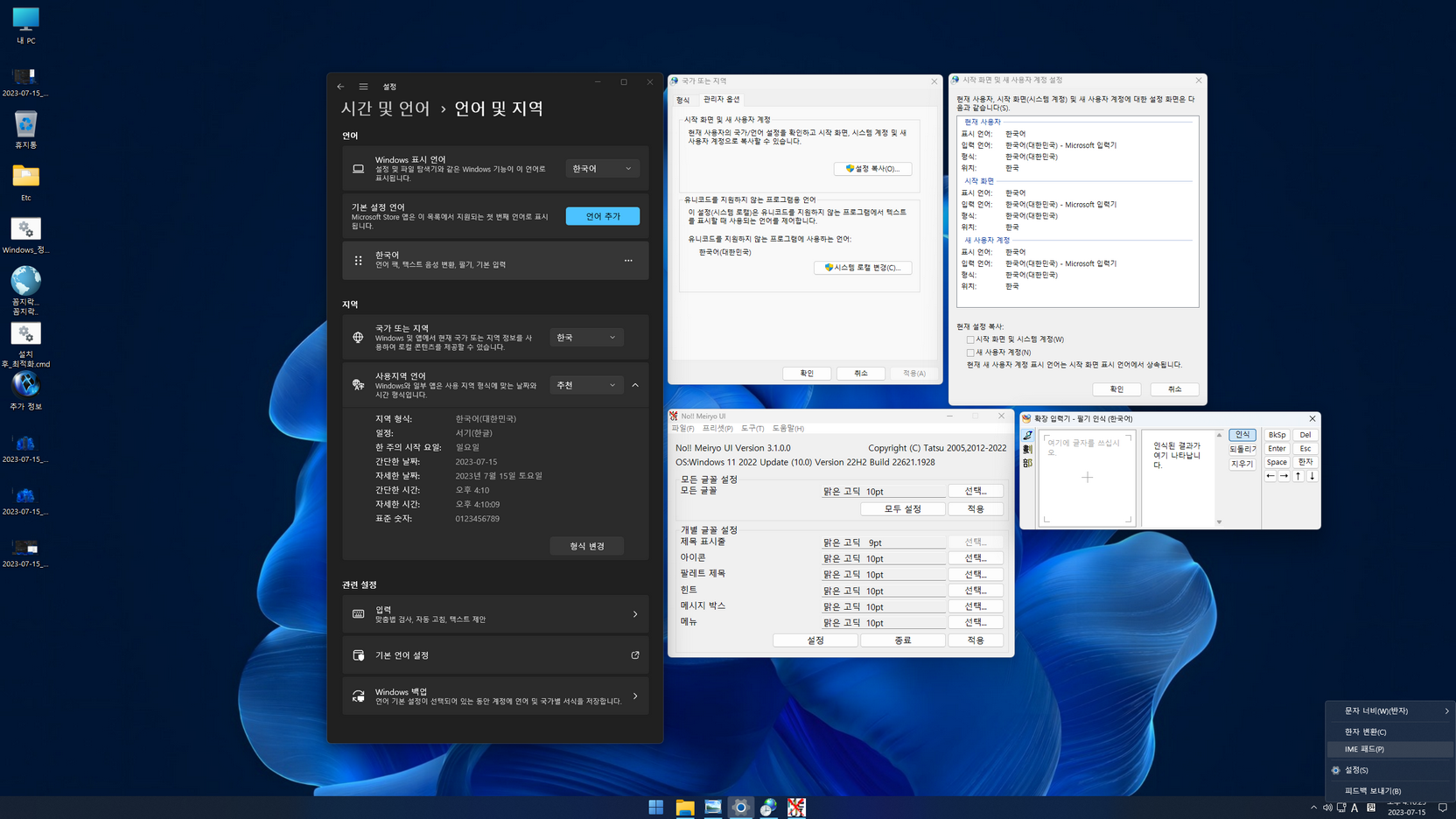
Task: Open Etc folder on desktop
Action: (x=25, y=182)
